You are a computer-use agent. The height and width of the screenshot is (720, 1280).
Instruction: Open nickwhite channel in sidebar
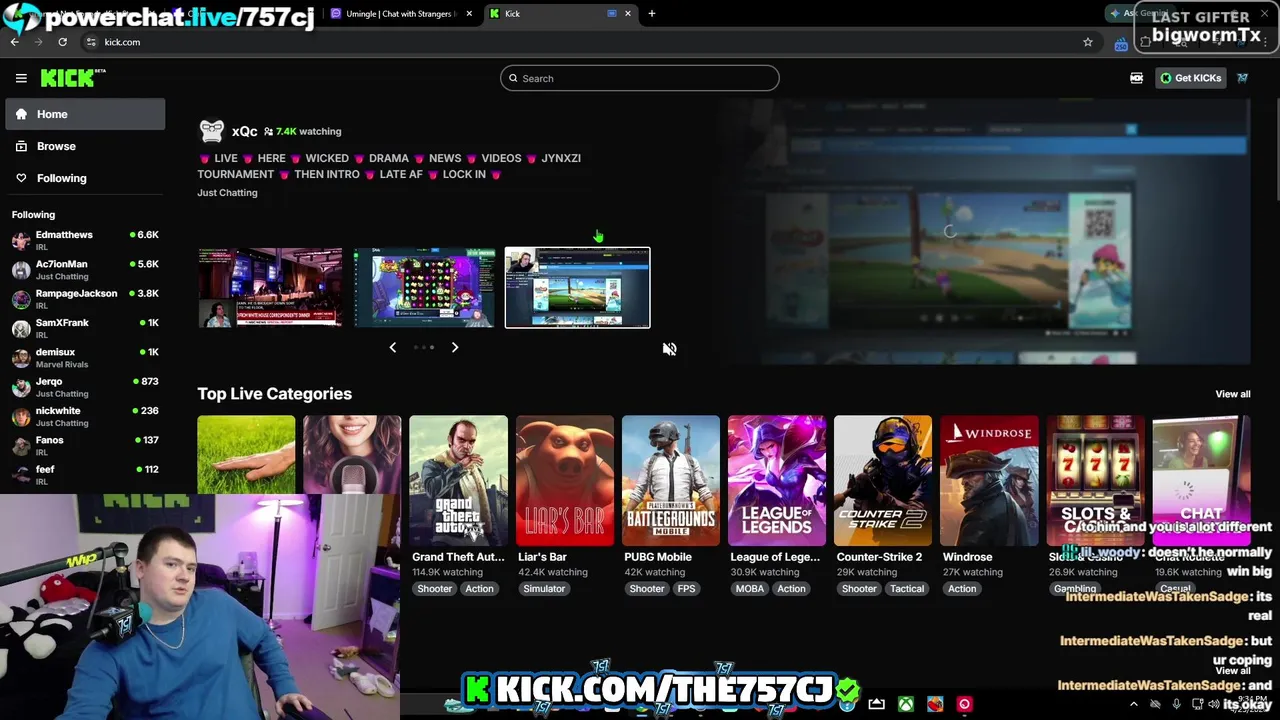85,416
